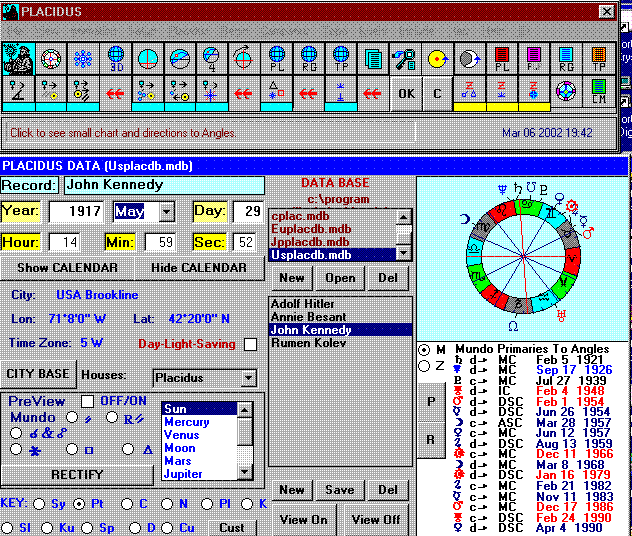Click the yellow sun circle icon
632x536 pixels.
pos(437,59)
